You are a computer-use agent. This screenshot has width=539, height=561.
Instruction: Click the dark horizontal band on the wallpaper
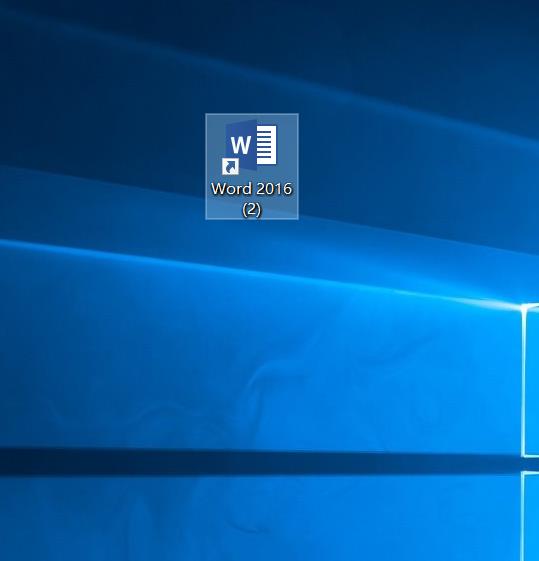click(x=250, y=462)
